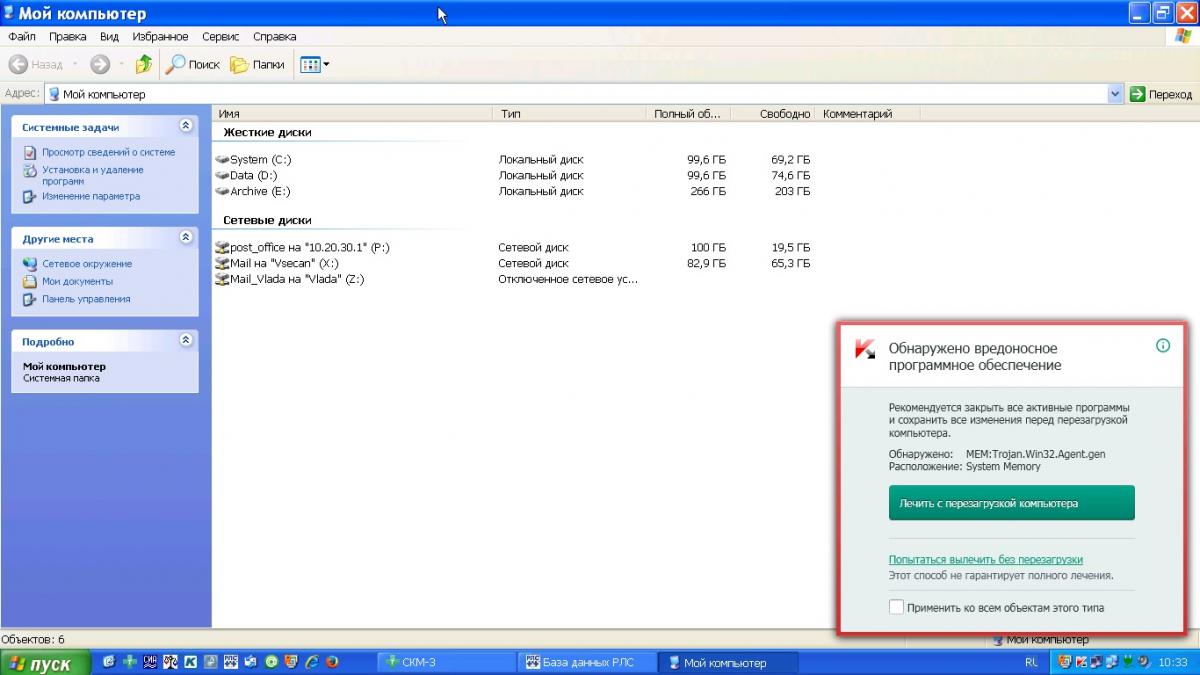Open the Правка menu
Screen dimensions: 1200x675
tap(67, 37)
